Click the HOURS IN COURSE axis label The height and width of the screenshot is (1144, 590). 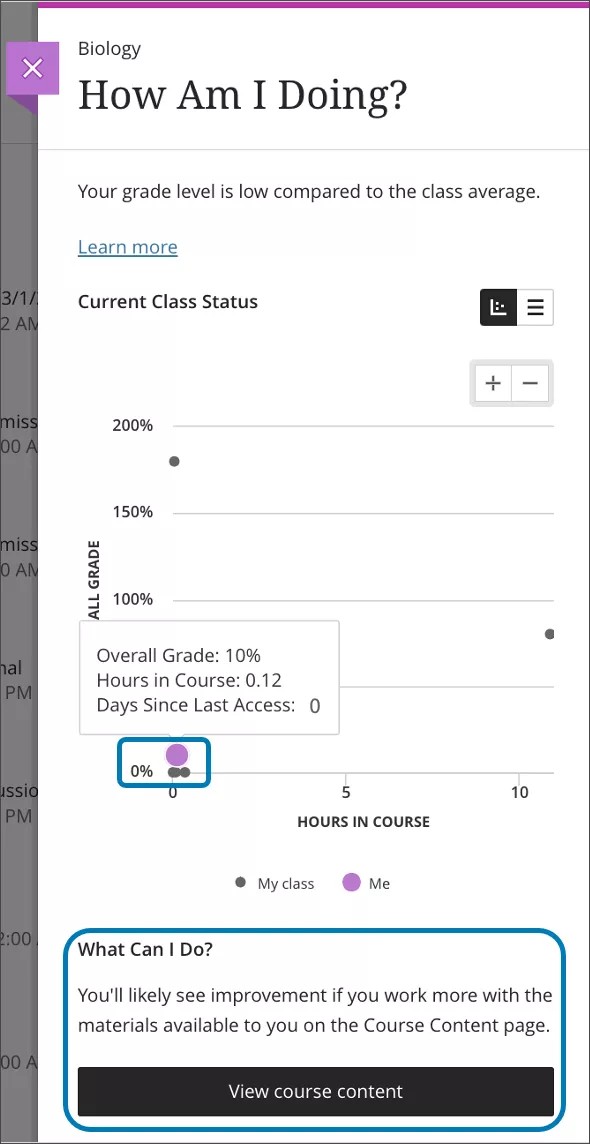(363, 821)
